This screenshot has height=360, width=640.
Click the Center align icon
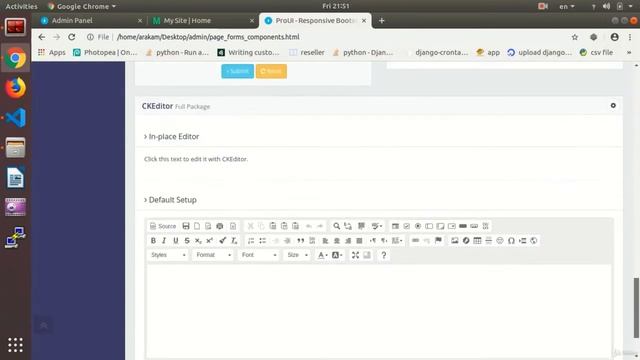337,241
